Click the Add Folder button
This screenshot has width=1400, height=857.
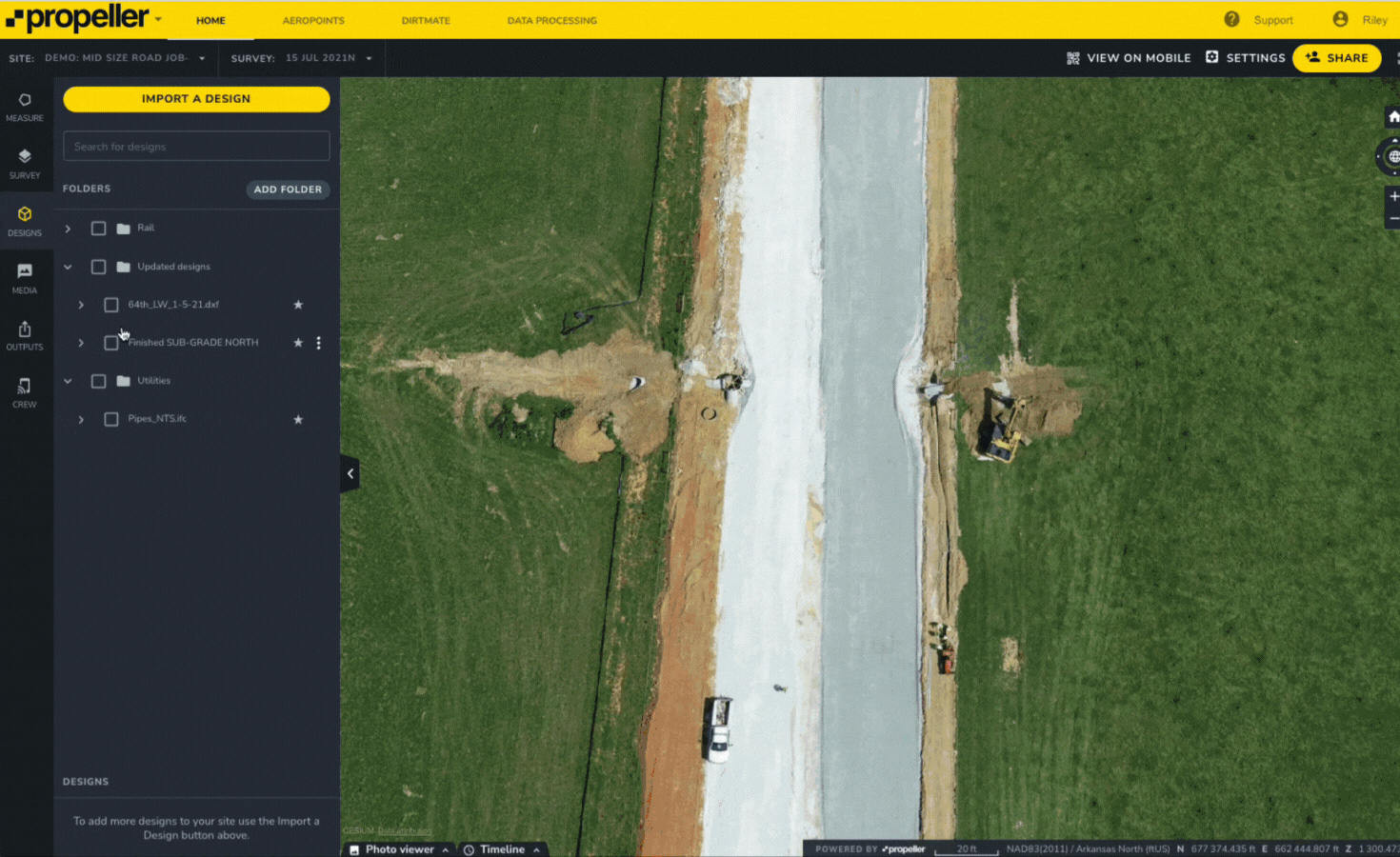point(288,189)
